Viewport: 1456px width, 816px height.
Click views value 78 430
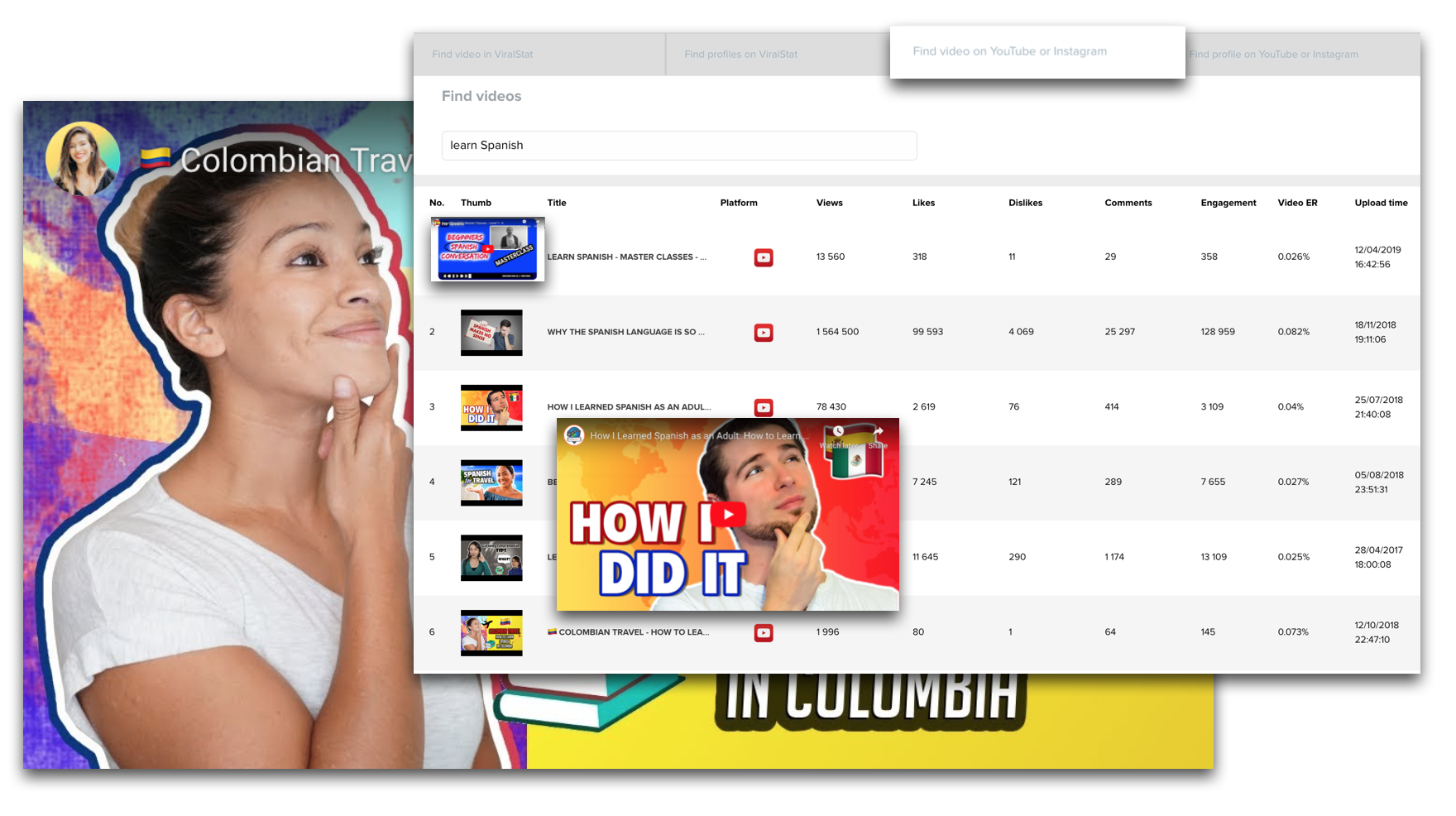pos(831,407)
